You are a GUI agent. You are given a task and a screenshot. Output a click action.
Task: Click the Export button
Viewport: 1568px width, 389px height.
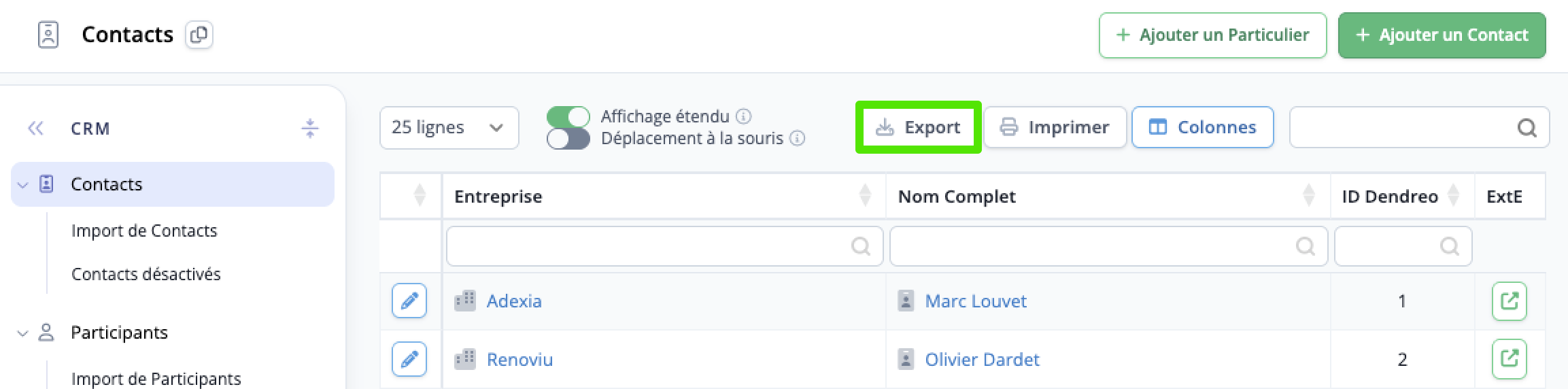[918, 127]
